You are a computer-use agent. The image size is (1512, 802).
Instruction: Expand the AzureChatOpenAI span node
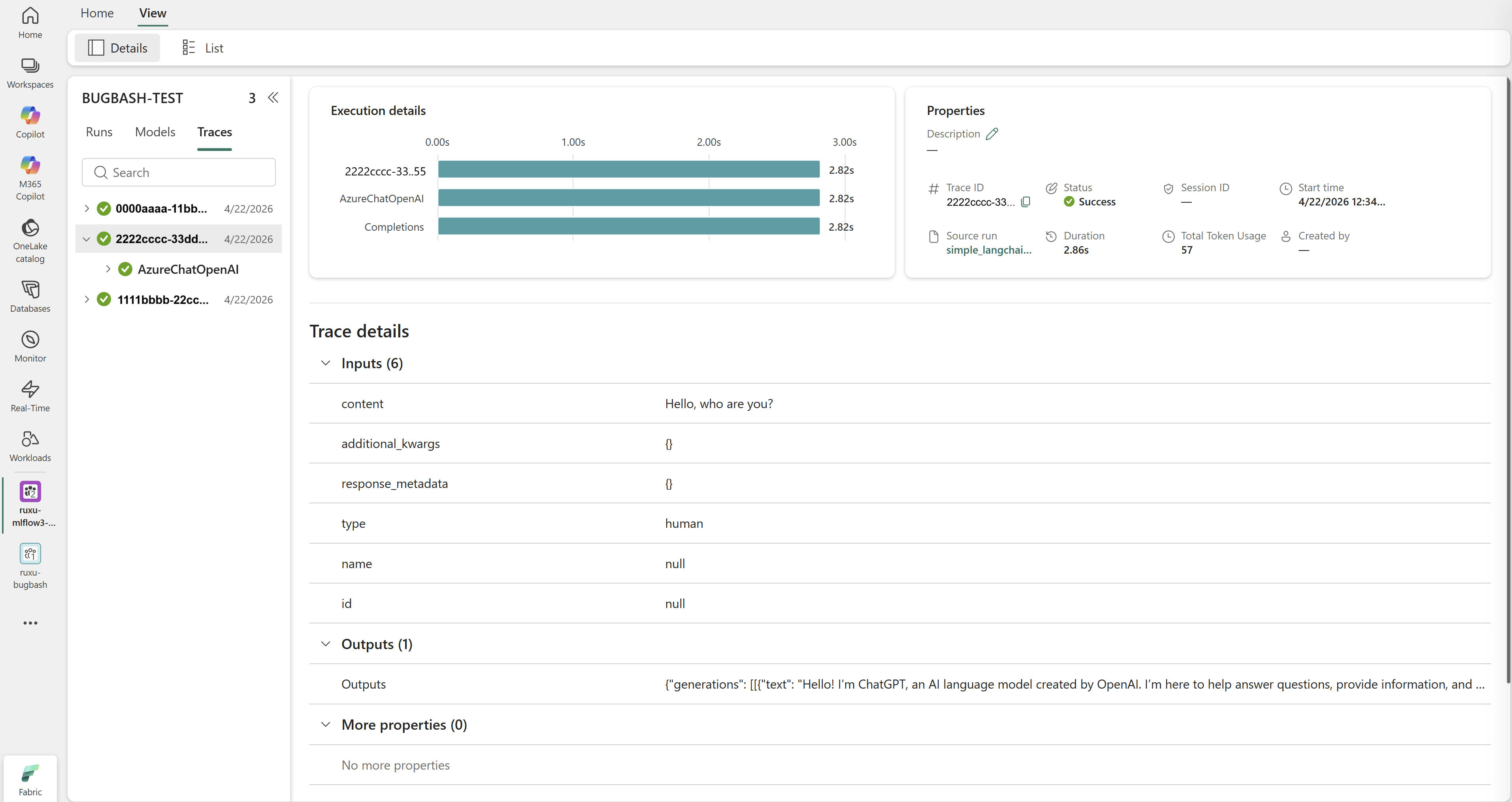pyautogui.click(x=108, y=269)
